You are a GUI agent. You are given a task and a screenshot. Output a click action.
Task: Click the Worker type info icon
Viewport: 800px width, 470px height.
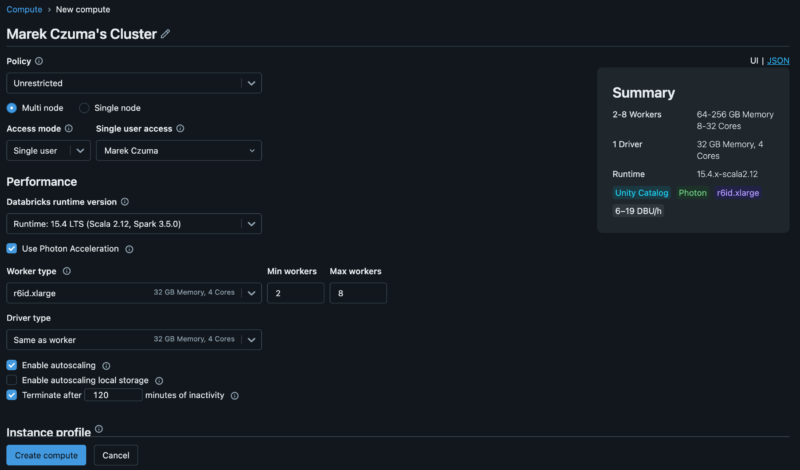pos(67,271)
